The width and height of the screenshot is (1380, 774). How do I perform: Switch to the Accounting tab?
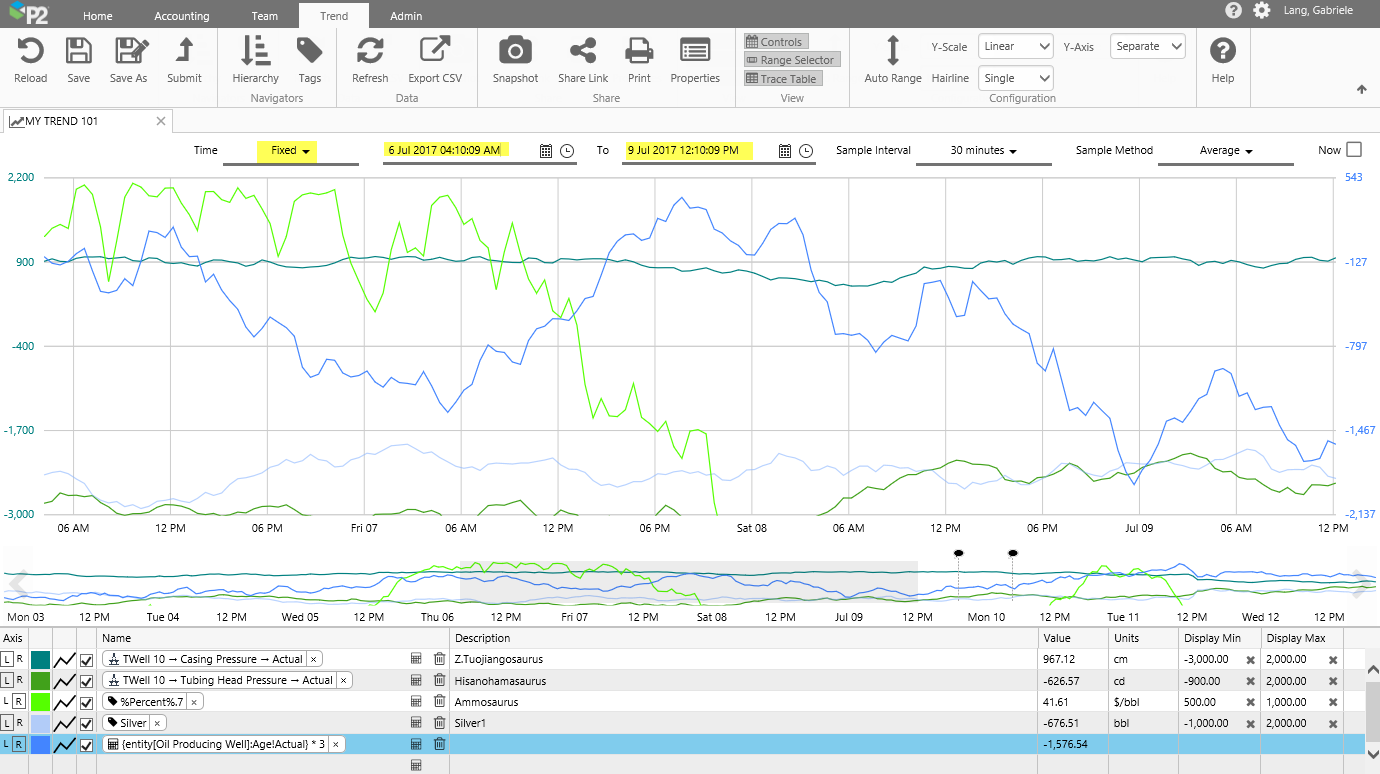(x=182, y=16)
